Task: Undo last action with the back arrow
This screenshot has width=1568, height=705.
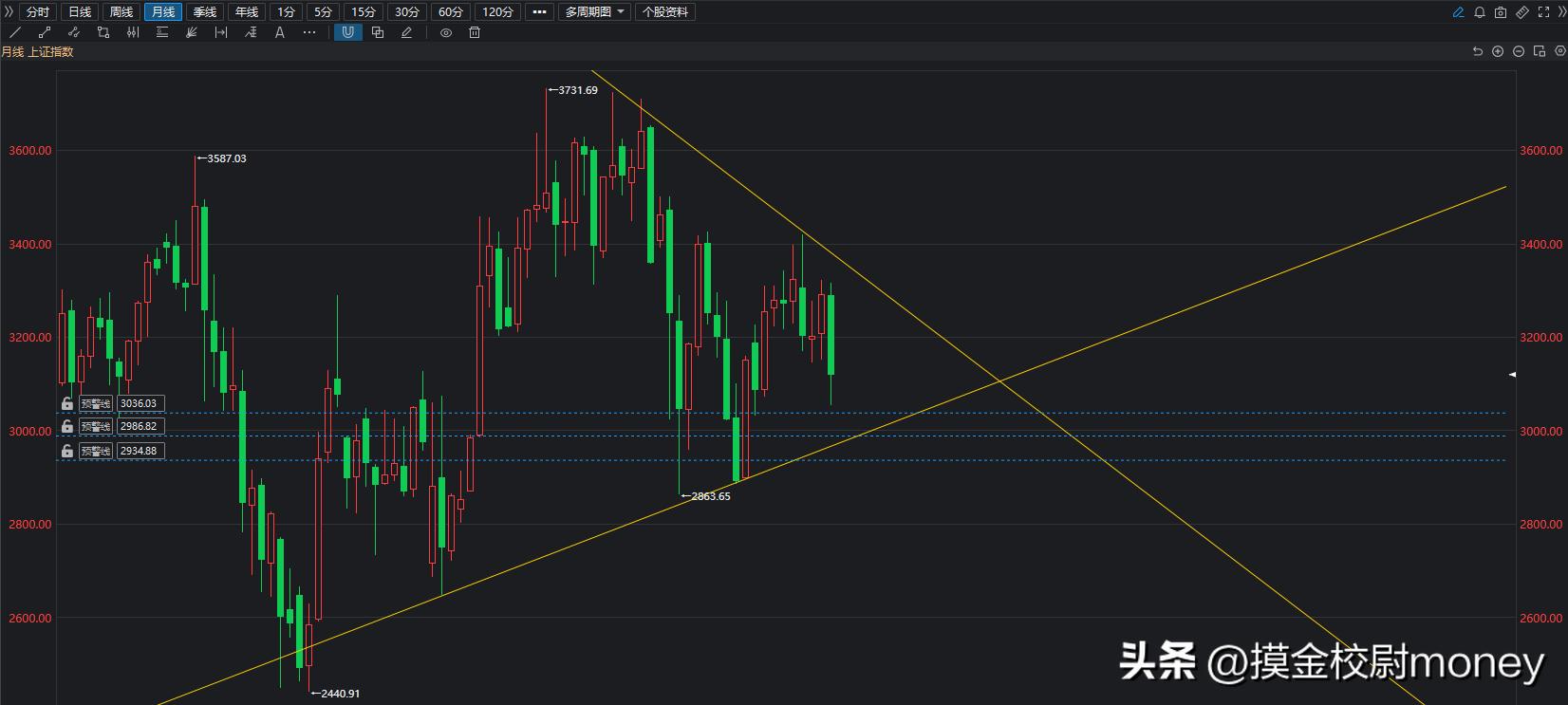Action: (1477, 51)
